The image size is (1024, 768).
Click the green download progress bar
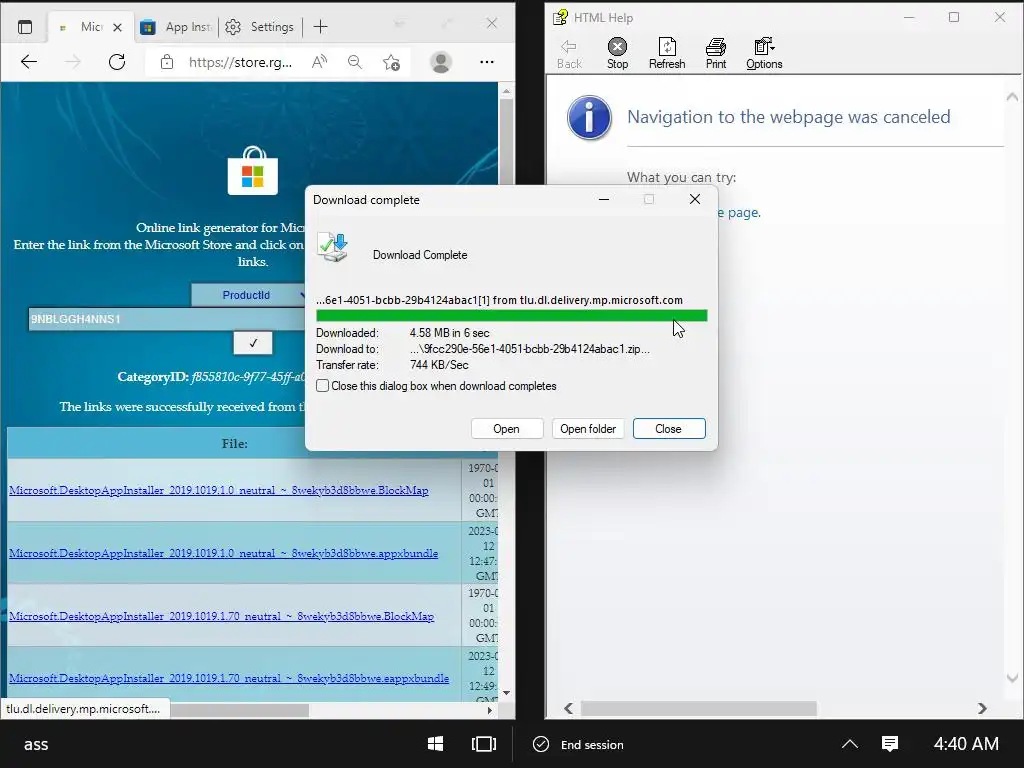click(x=511, y=316)
